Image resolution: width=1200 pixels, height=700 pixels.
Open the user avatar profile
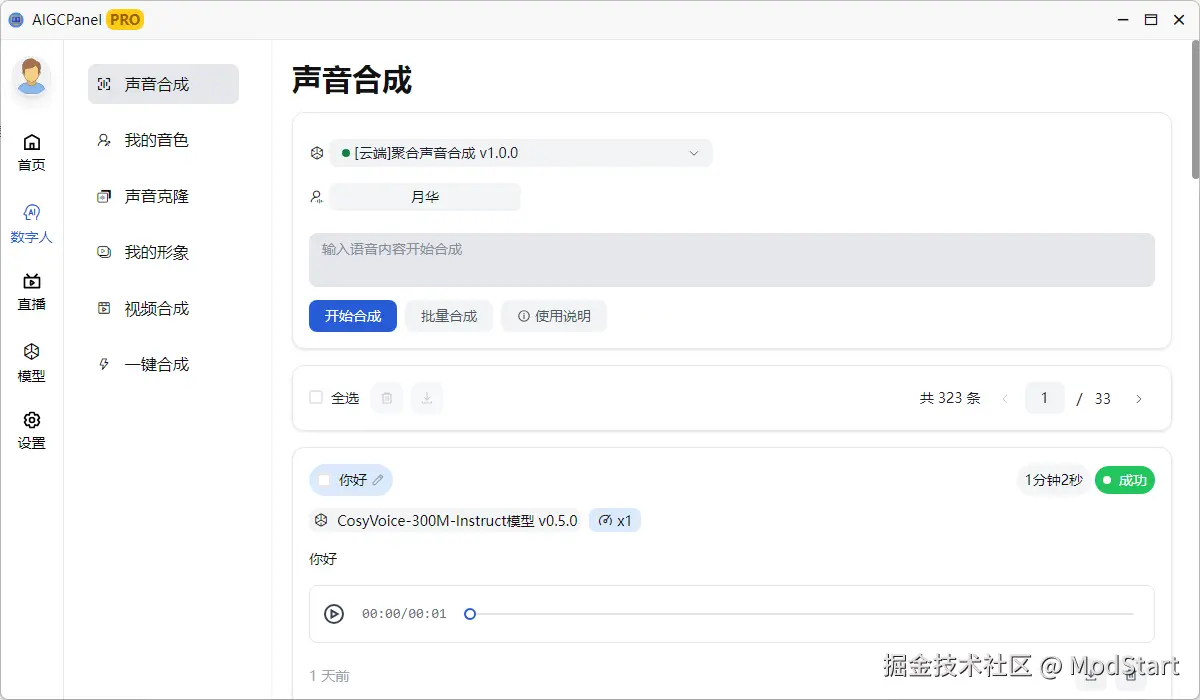point(32,77)
